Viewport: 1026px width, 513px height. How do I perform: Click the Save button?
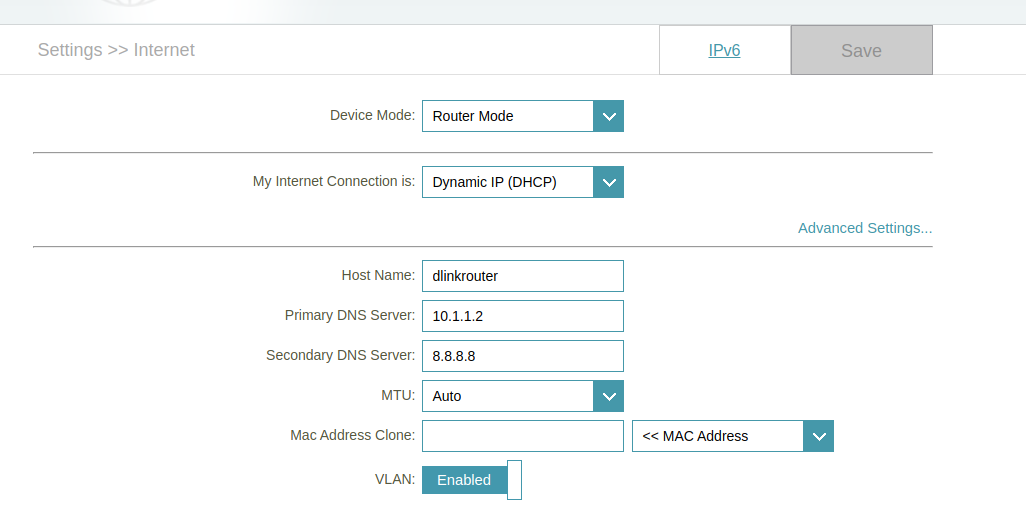pyautogui.click(x=862, y=50)
